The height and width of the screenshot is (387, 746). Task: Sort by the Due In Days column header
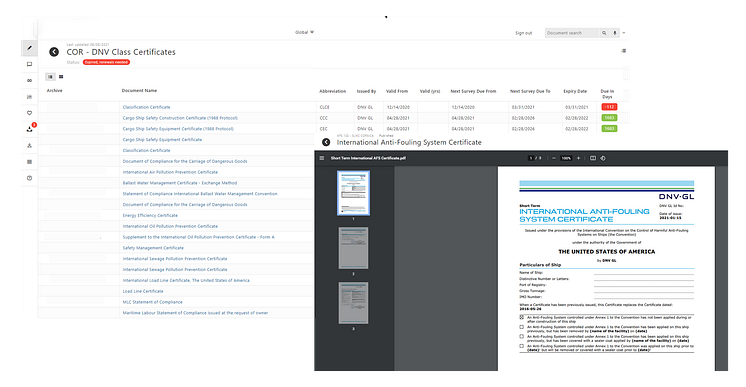tap(607, 93)
